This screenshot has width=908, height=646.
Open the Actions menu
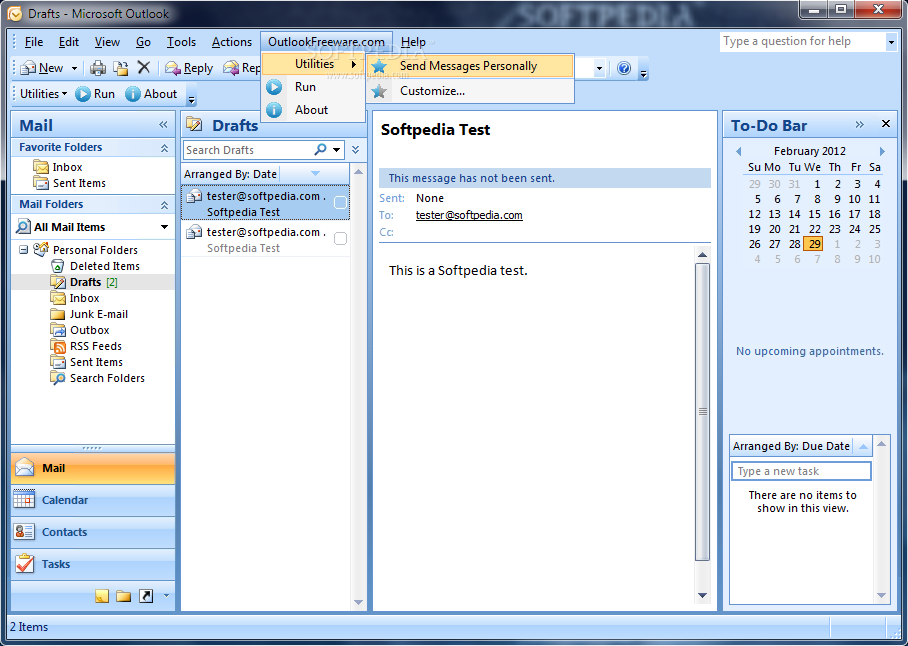(232, 42)
